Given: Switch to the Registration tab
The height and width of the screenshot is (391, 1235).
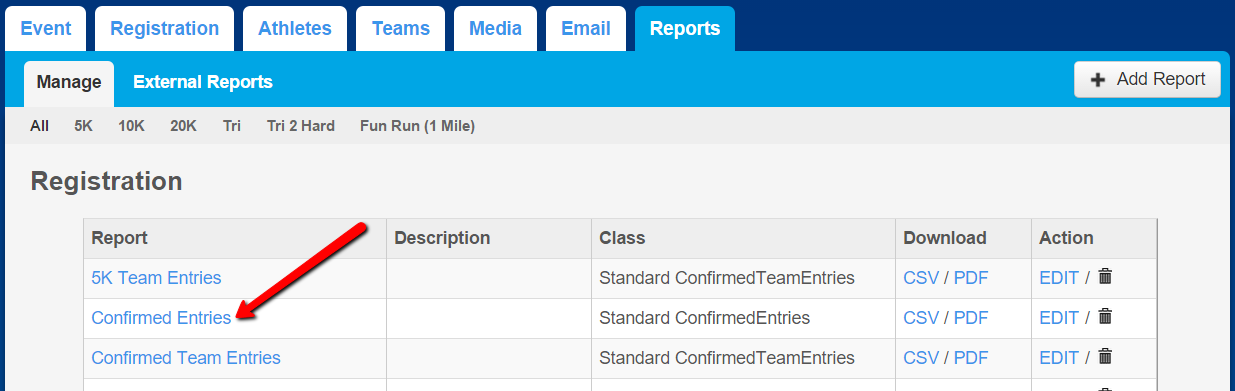Looking at the screenshot, I should click(164, 28).
